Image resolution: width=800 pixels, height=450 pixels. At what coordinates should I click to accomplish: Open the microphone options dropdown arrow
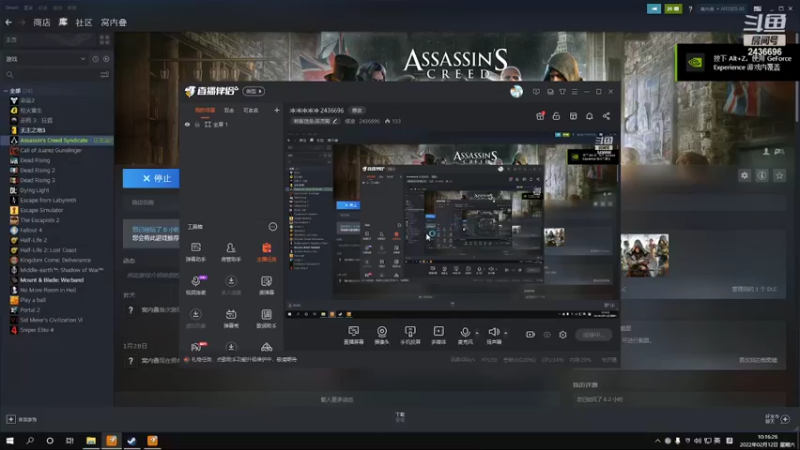point(477,333)
